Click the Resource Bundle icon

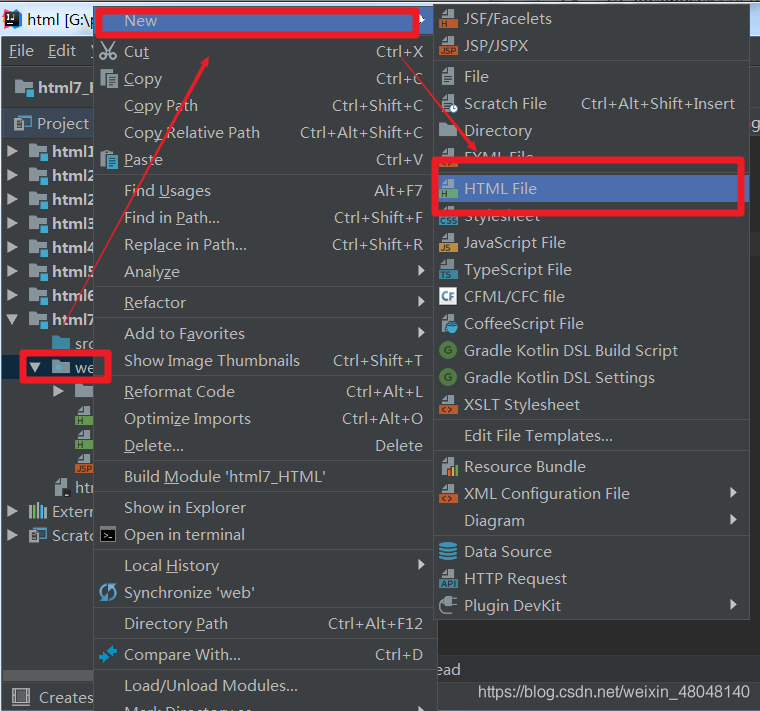coord(449,467)
